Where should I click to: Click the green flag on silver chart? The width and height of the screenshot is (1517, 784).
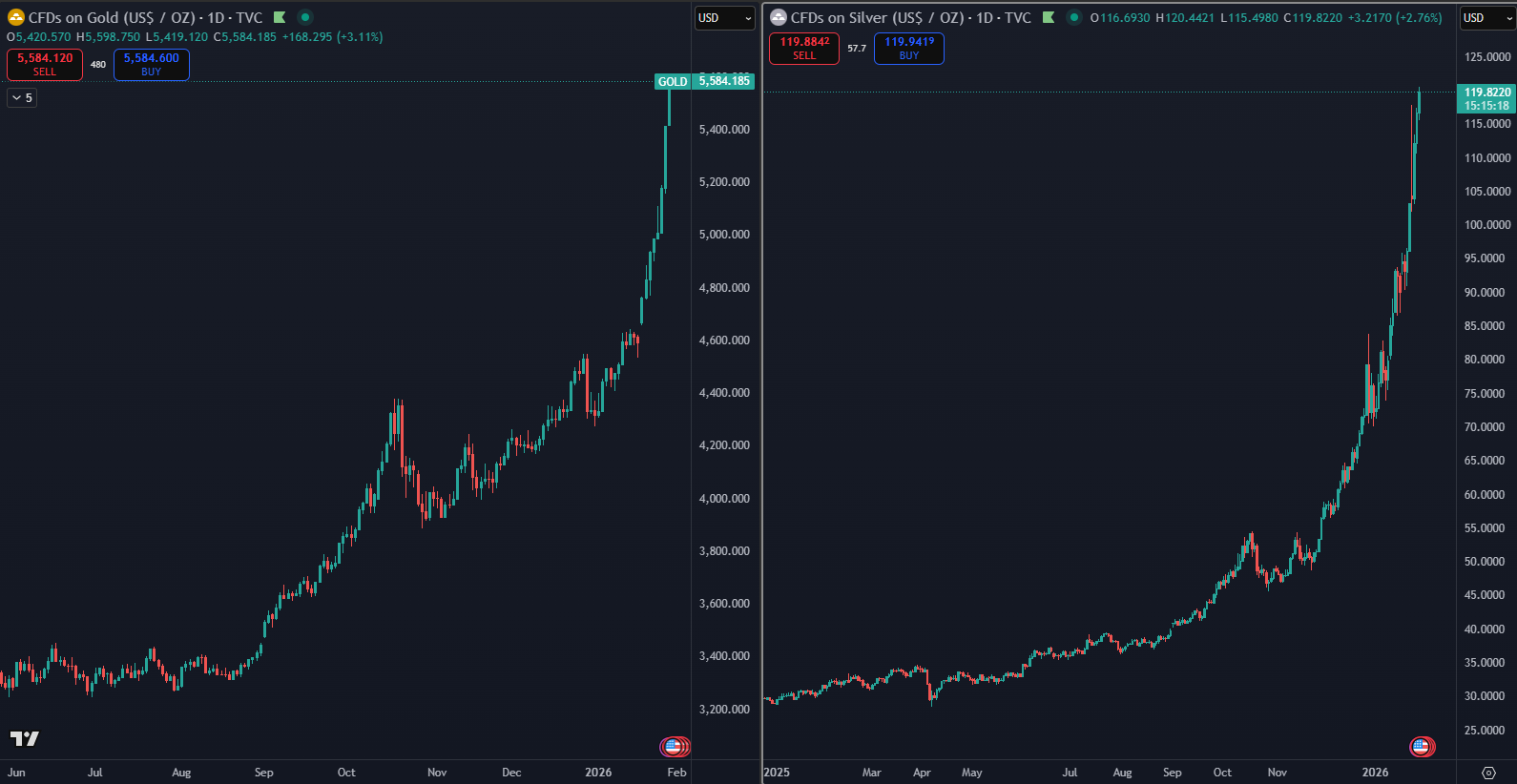(1049, 17)
